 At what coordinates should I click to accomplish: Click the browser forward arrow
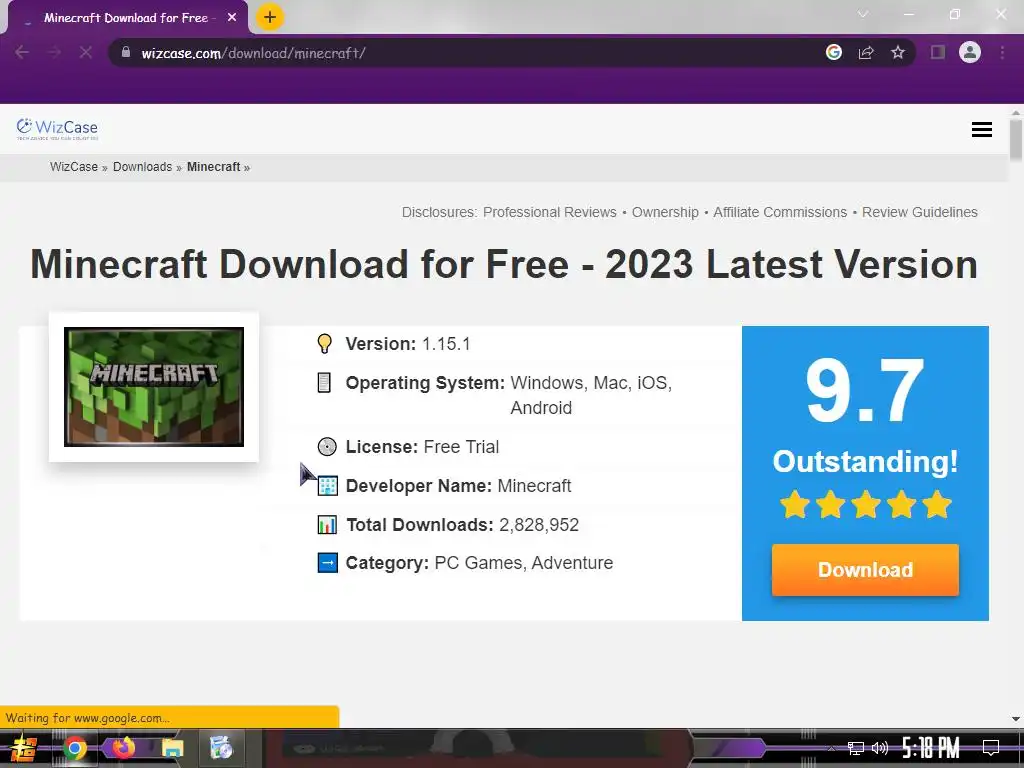point(54,52)
